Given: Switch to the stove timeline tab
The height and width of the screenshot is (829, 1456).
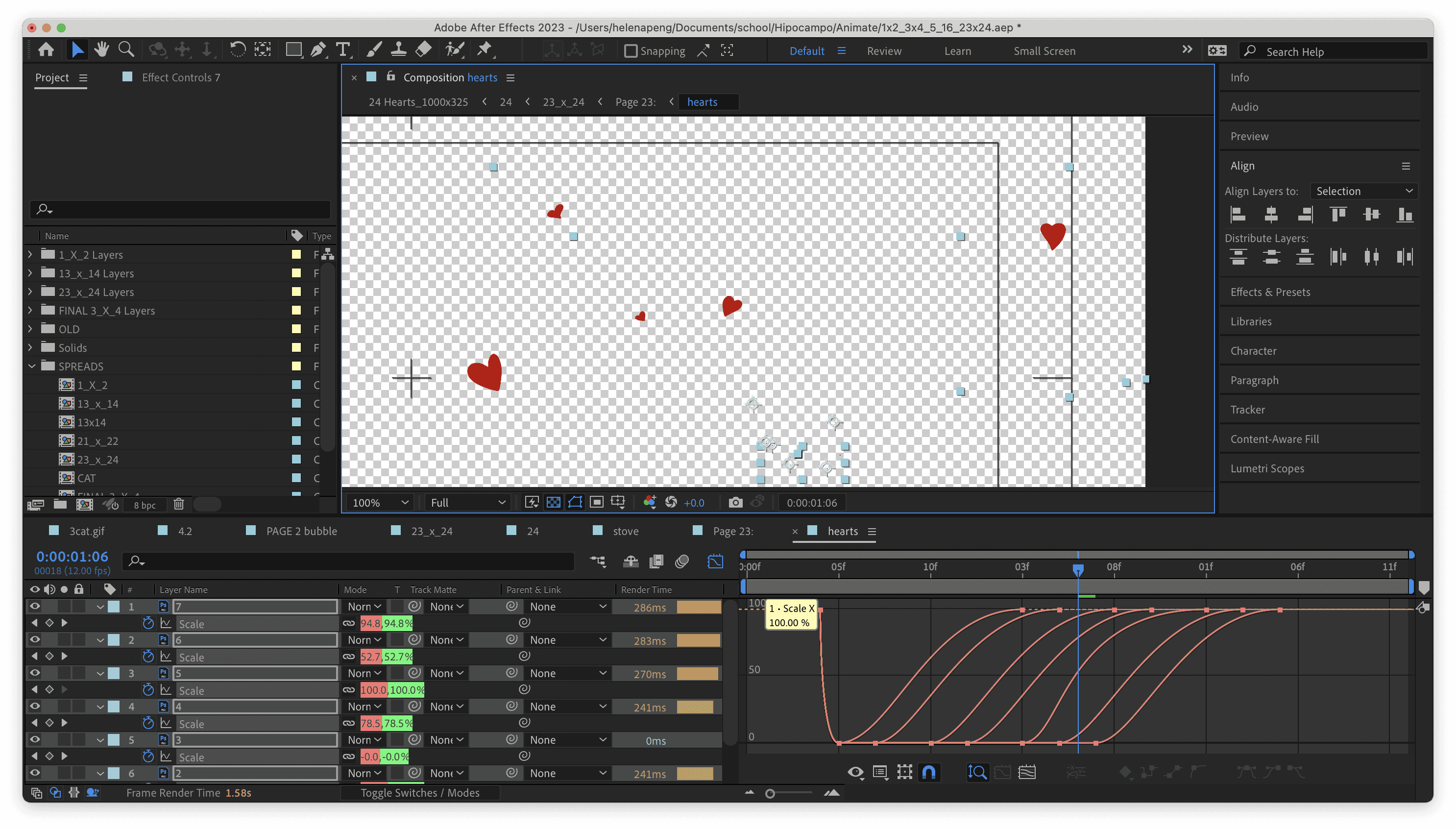Looking at the screenshot, I should [x=625, y=531].
